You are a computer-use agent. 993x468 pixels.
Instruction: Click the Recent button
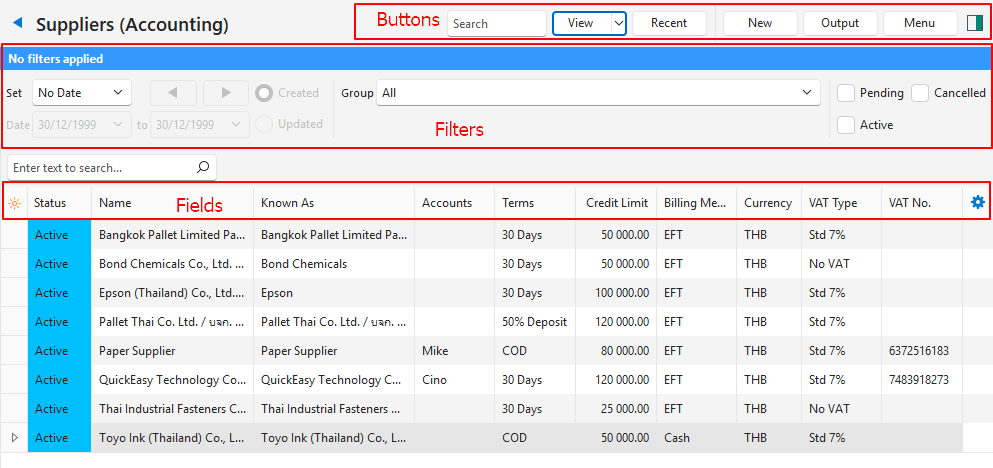point(669,23)
